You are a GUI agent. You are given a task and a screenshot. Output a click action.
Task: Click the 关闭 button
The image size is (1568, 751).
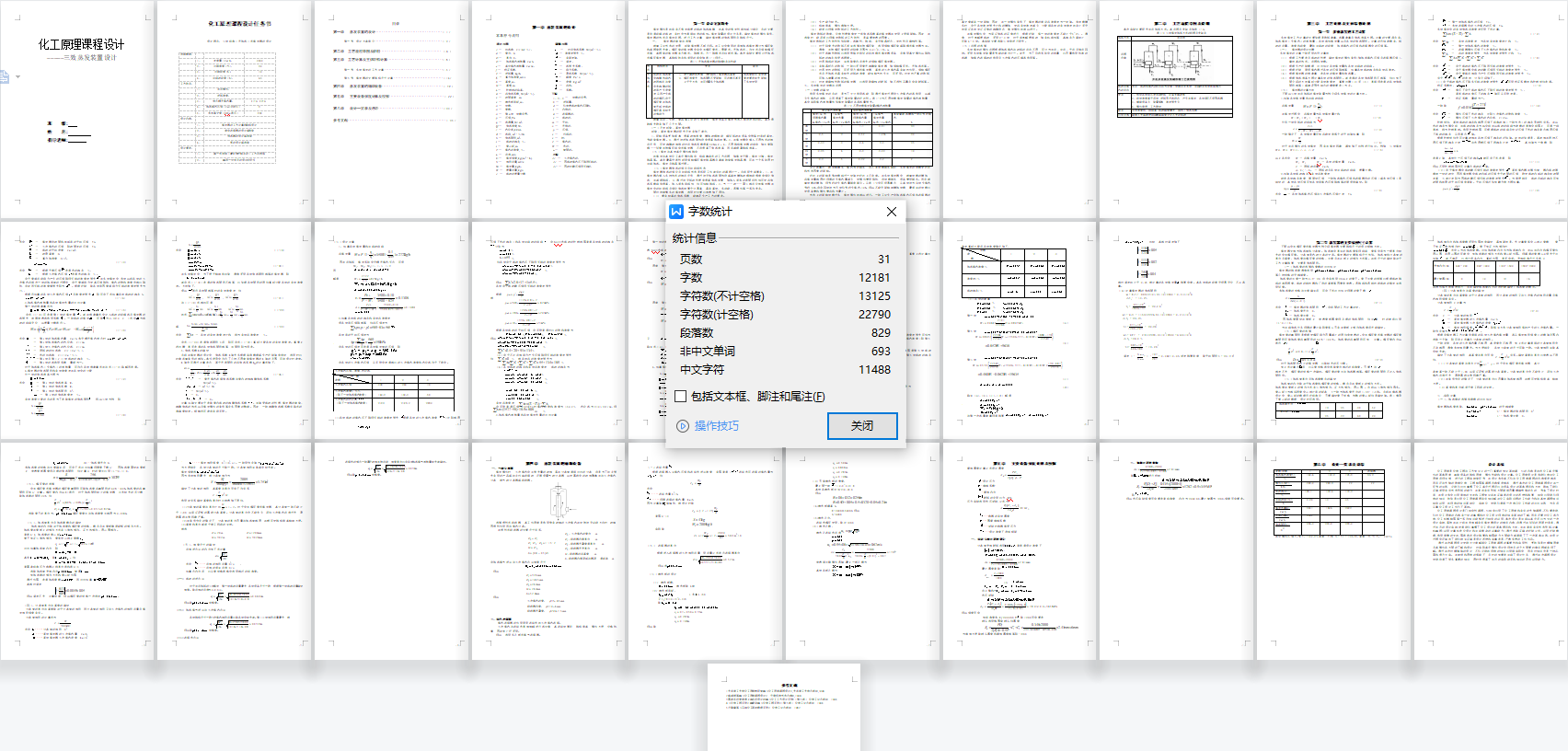tap(862, 426)
